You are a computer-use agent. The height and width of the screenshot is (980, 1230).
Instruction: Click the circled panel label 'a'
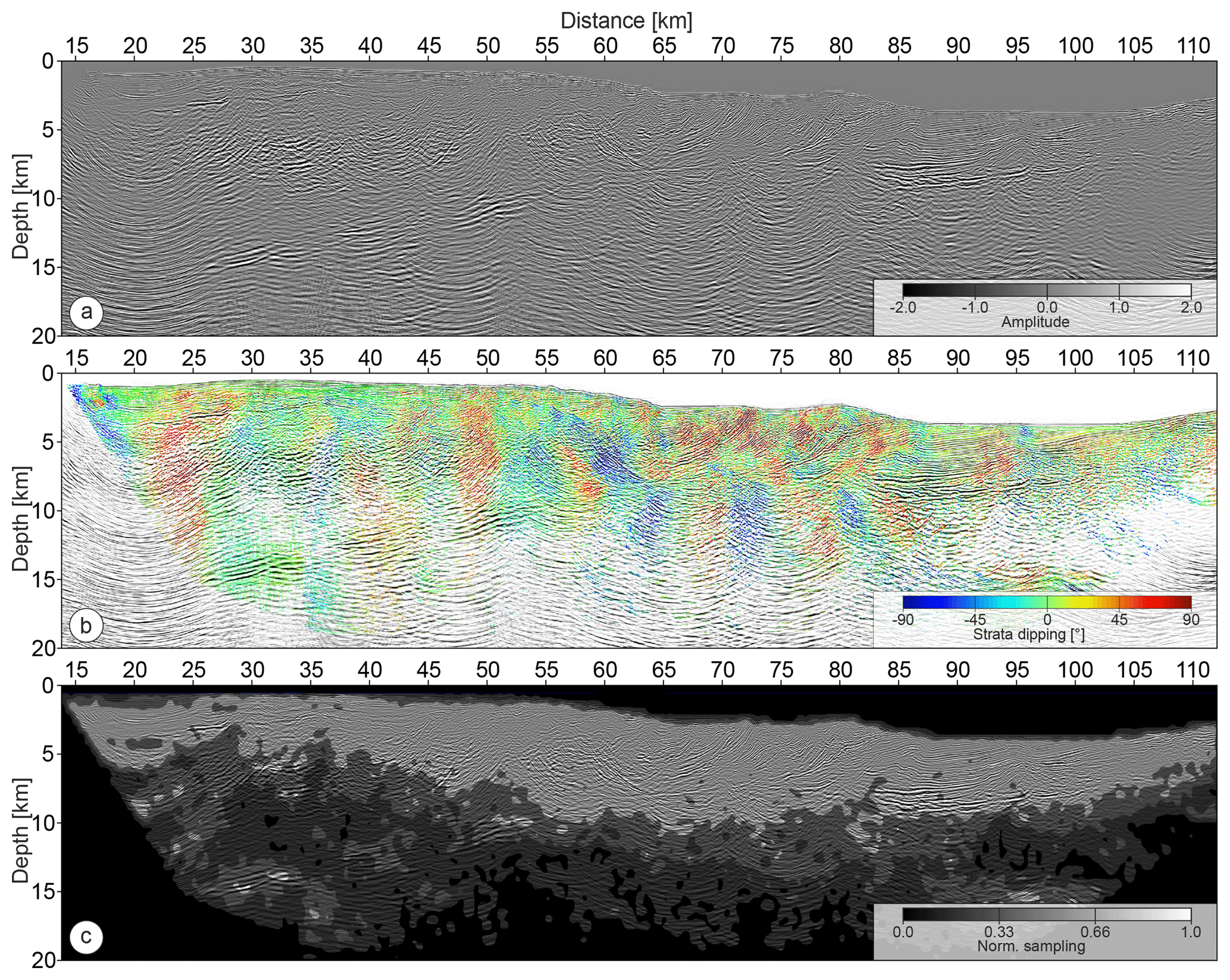[86, 312]
